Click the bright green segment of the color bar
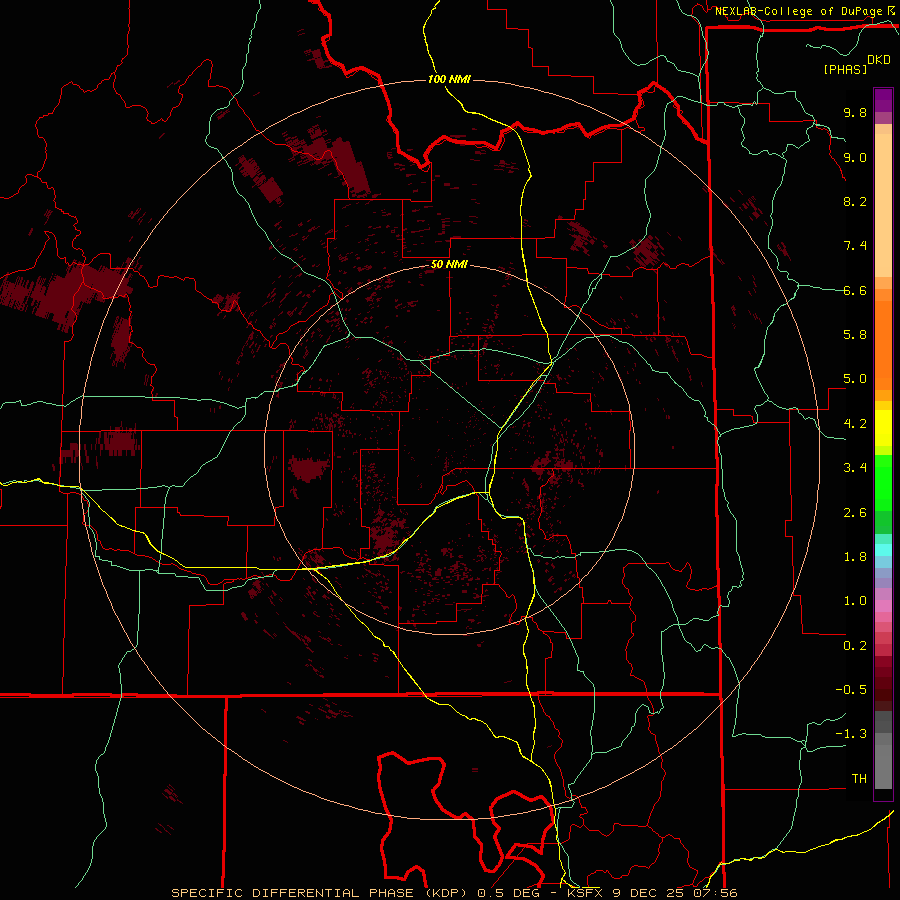 point(883,481)
